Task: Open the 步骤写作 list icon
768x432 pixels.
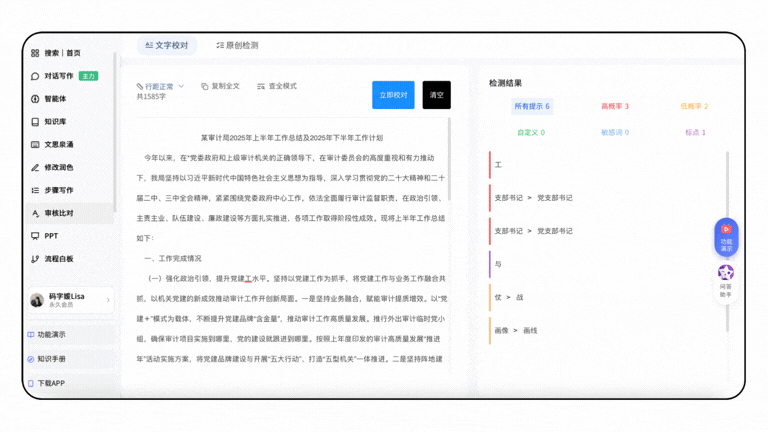Action: pos(35,190)
